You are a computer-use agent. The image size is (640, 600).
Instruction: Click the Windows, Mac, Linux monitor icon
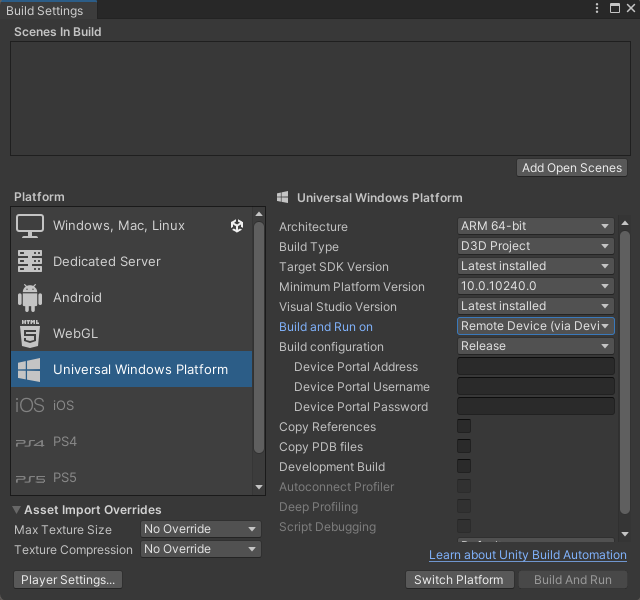click(30, 226)
